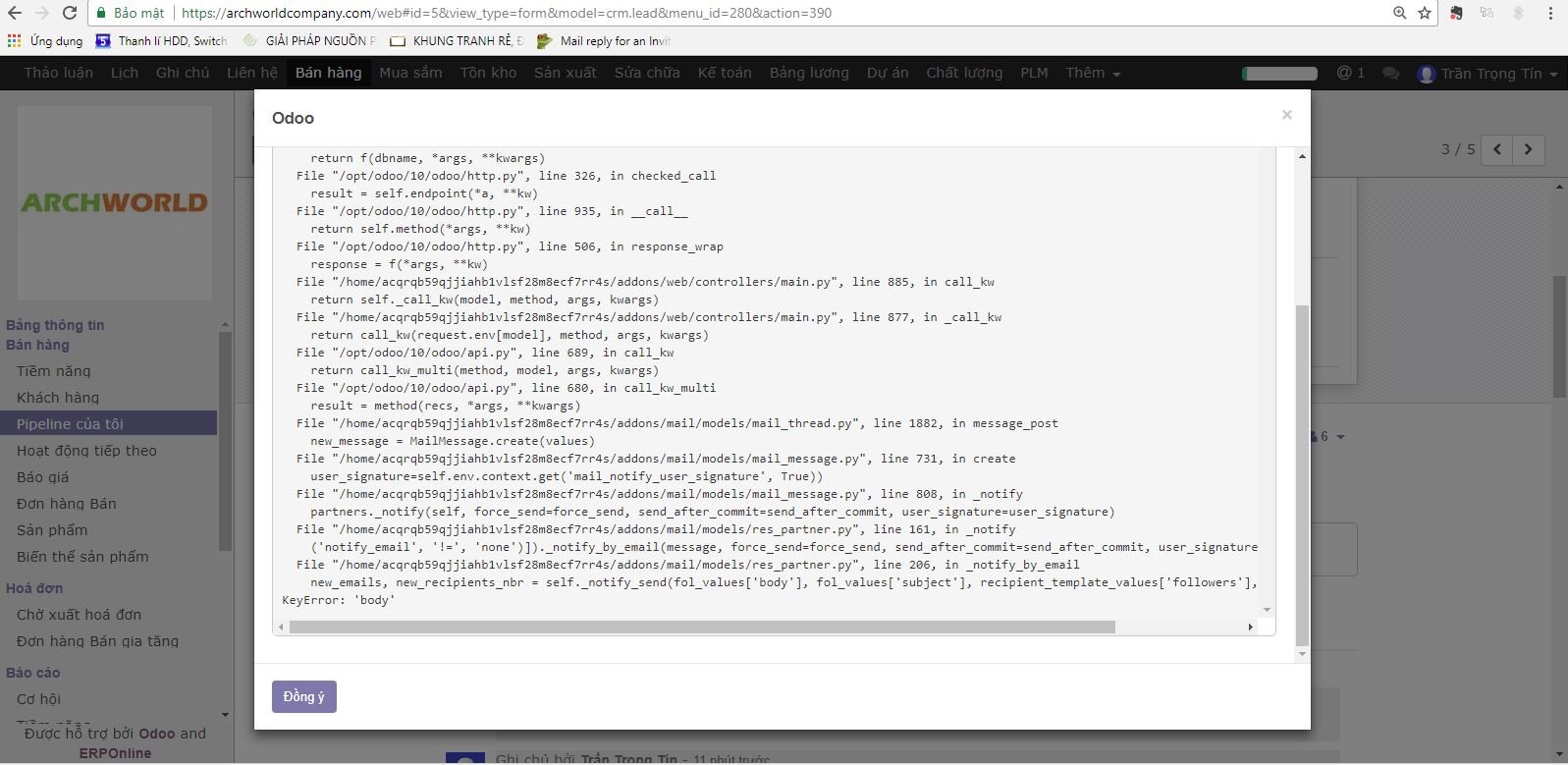Select Khách hàng in sidebar
Image resolution: width=1568 pixels, height=765 pixels.
(x=58, y=398)
